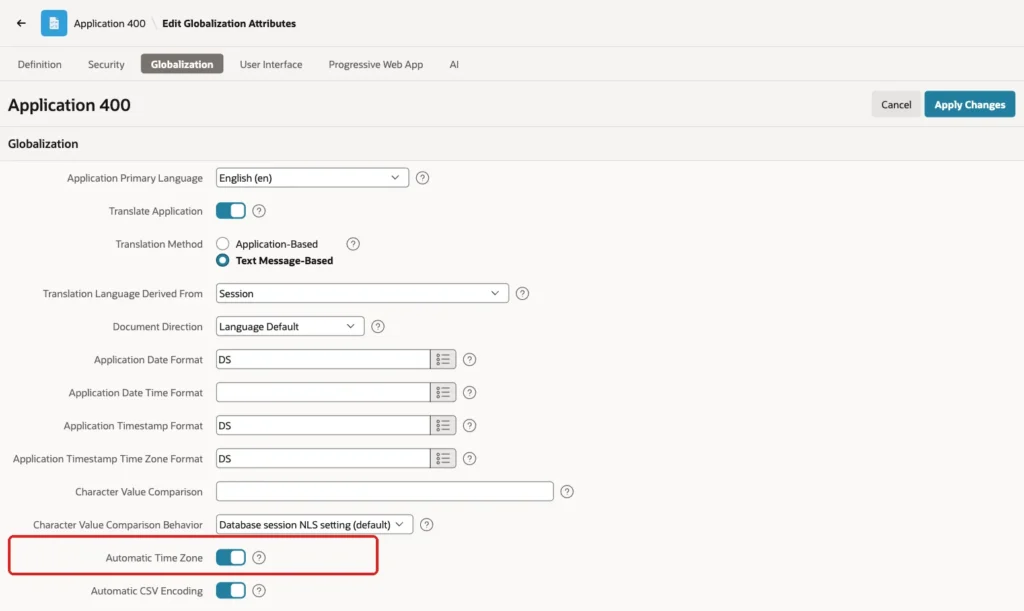Open help for Automatic Time Zone
The image size is (1024, 611).
point(259,557)
